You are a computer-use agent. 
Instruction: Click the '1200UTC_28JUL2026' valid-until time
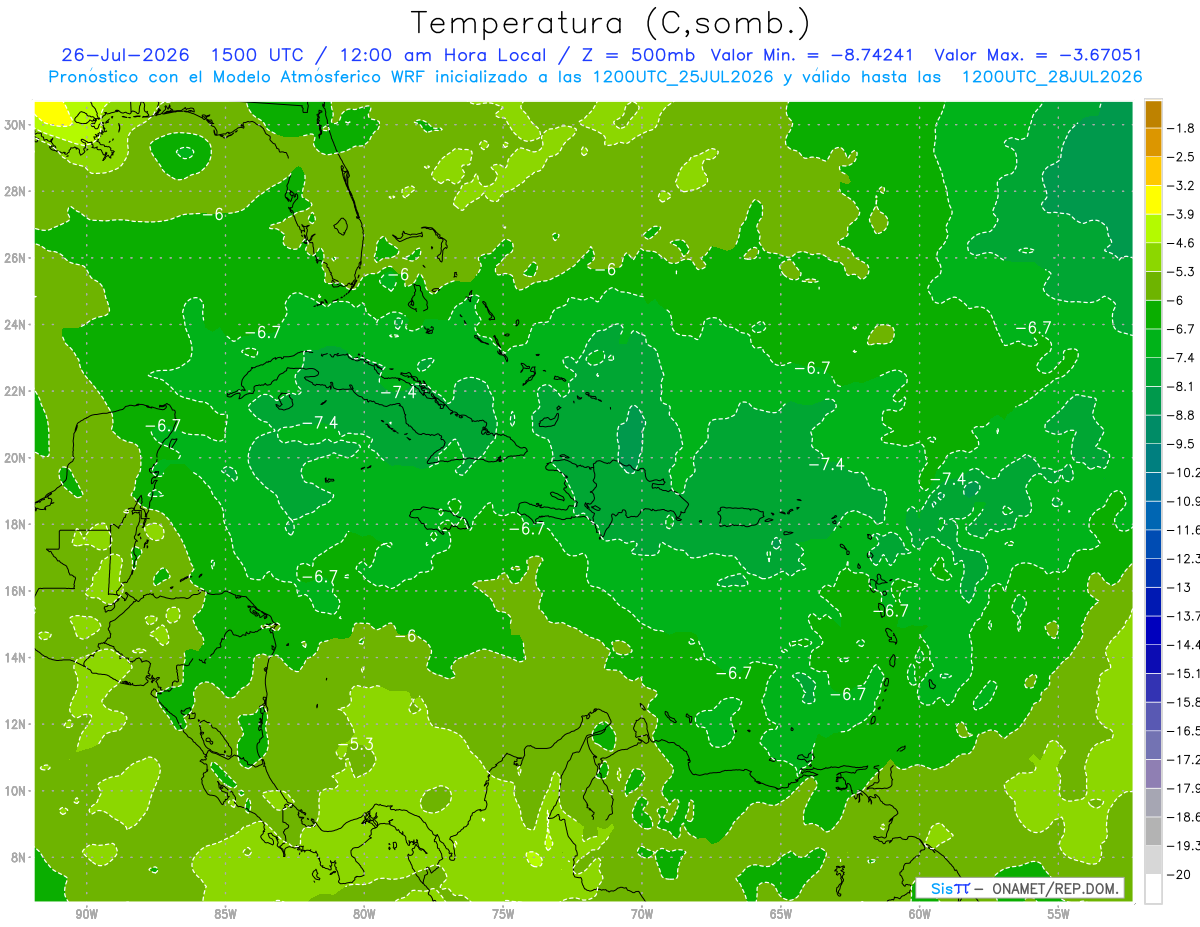point(1052,77)
